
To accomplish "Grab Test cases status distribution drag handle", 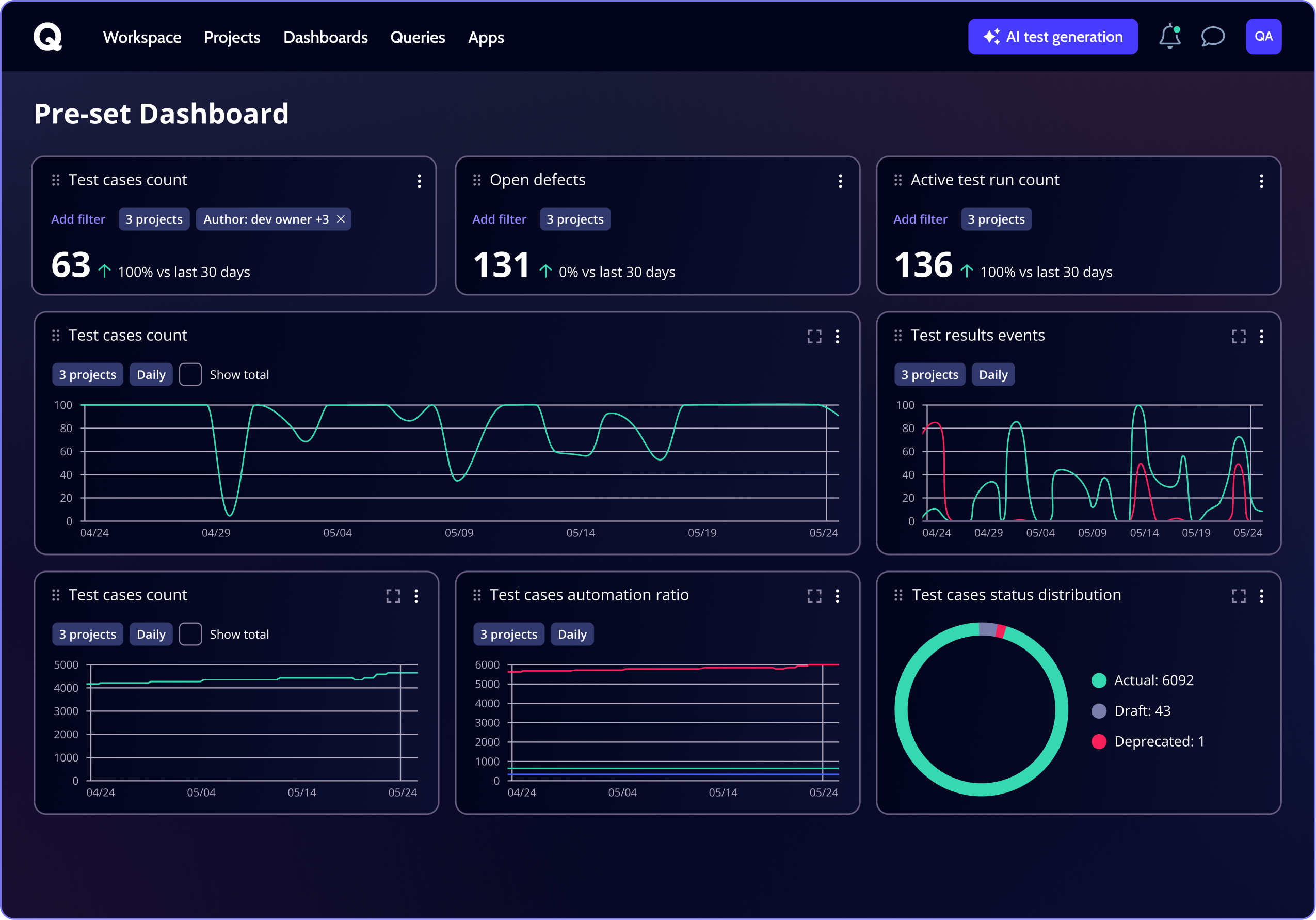I will (898, 595).
